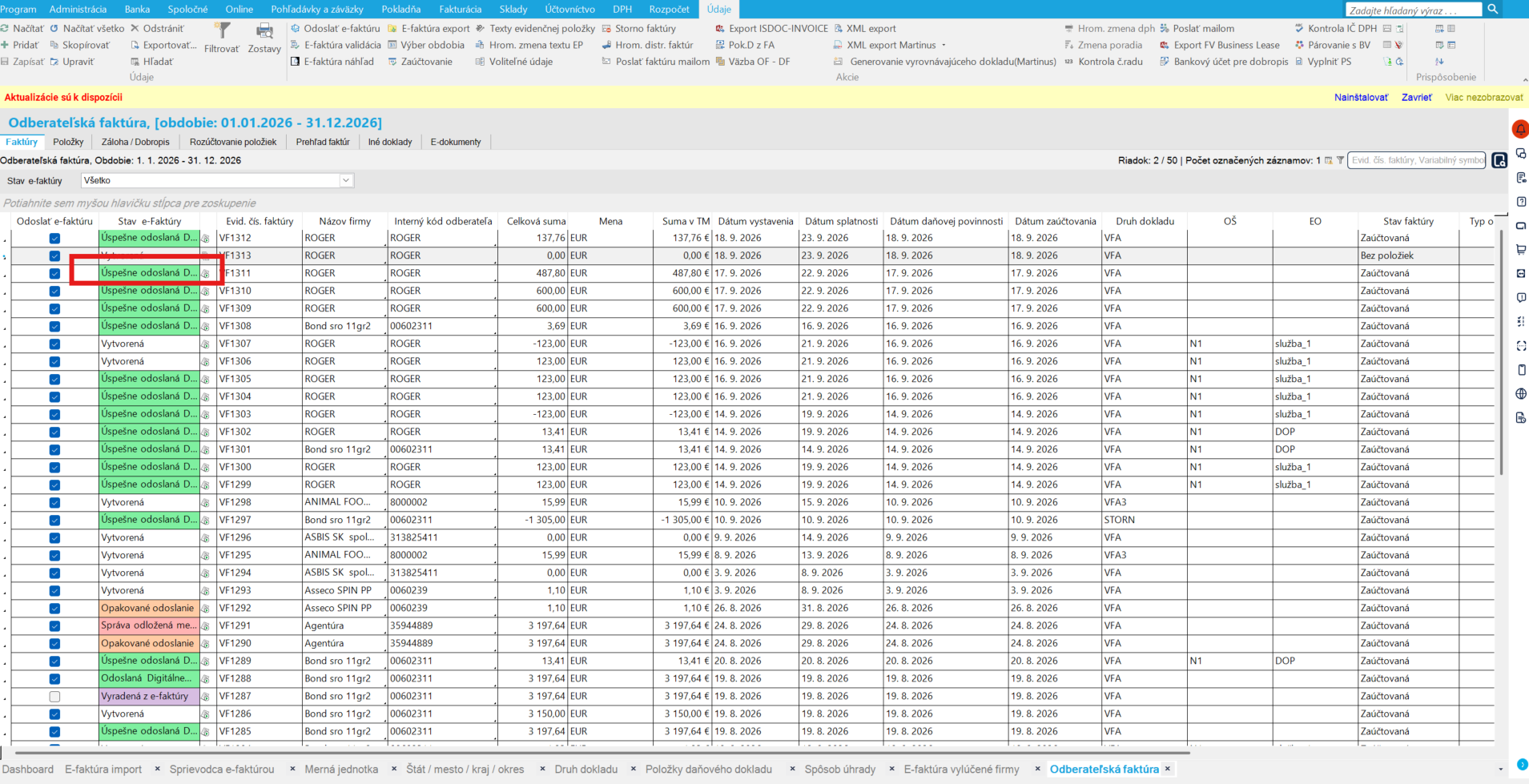Click the search magnifier icon

[x=1493, y=9]
